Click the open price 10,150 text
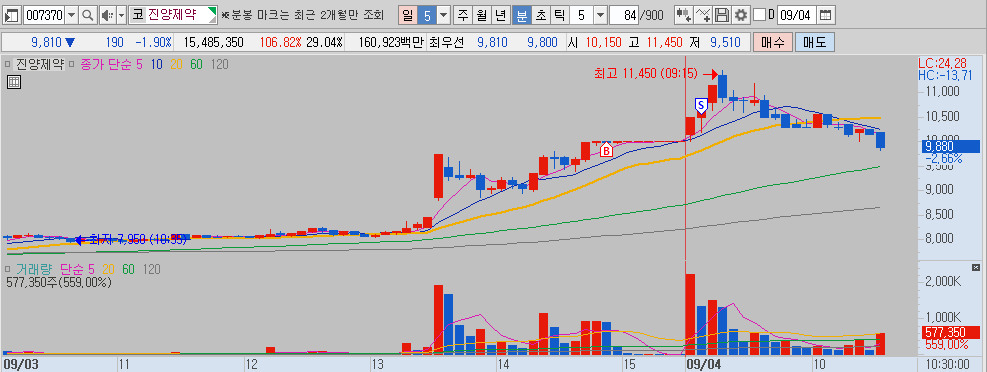 click(x=604, y=43)
